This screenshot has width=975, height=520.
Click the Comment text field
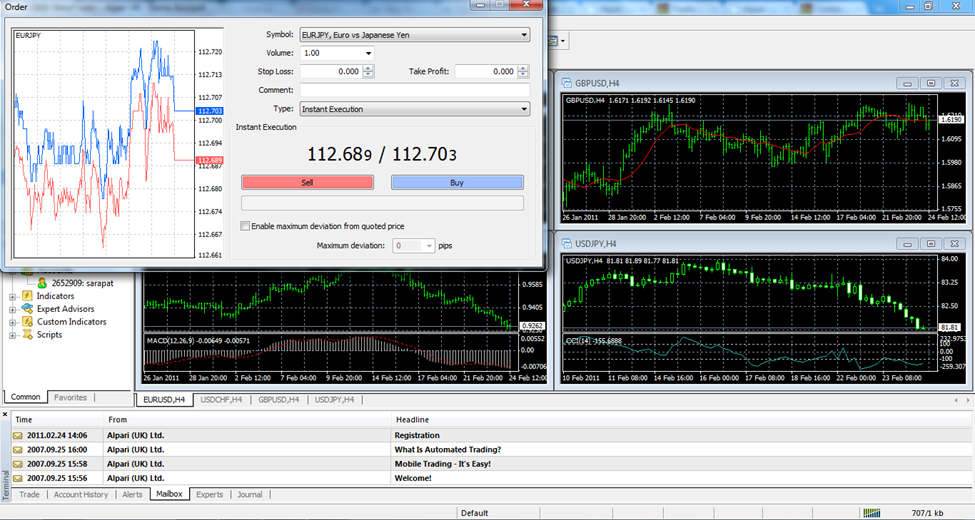click(415, 90)
